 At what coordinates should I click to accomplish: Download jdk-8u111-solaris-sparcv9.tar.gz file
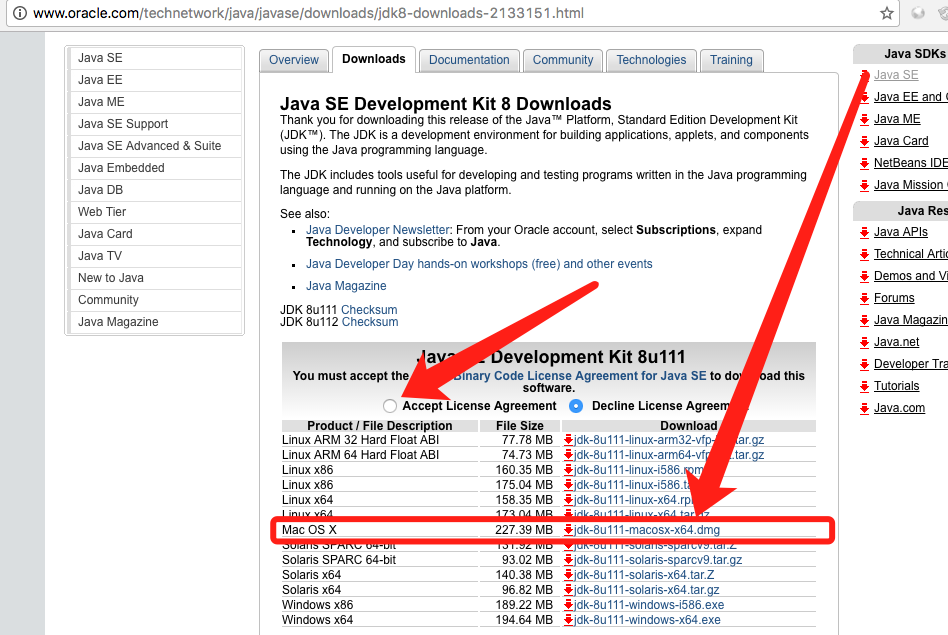[x=658, y=560]
